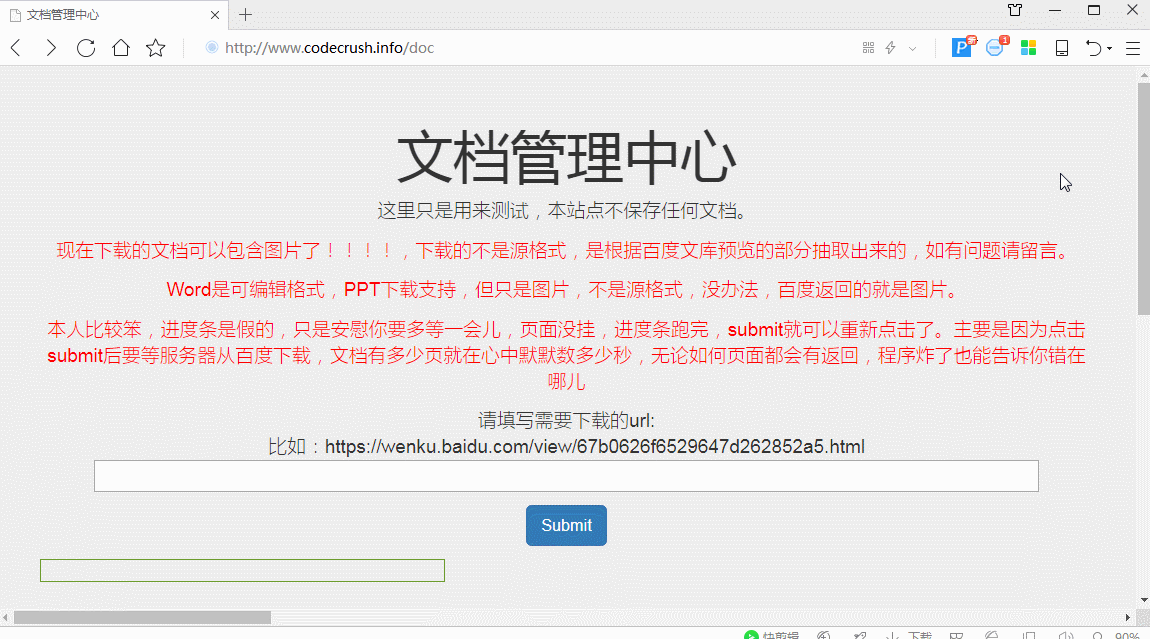Expand the undo closed tabs dropdown arrow
The height and width of the screenshot is (639, 1150).
tap(1110, 48)
